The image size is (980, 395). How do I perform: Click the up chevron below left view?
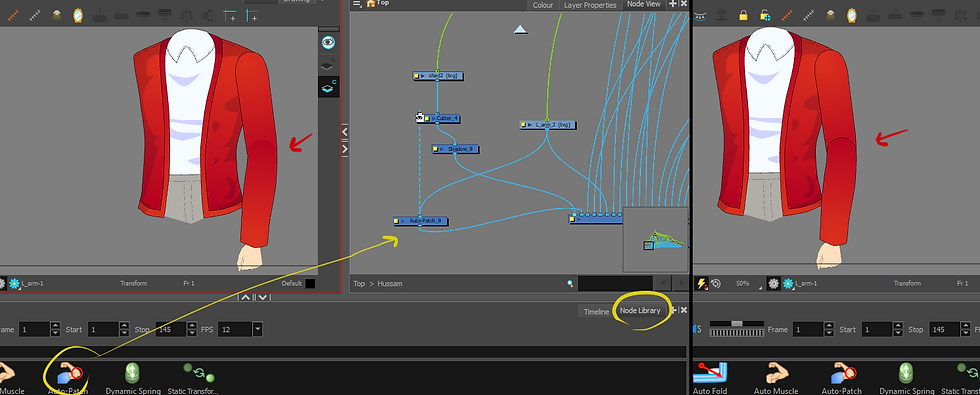pyautogui.click(x=246, y=298)
